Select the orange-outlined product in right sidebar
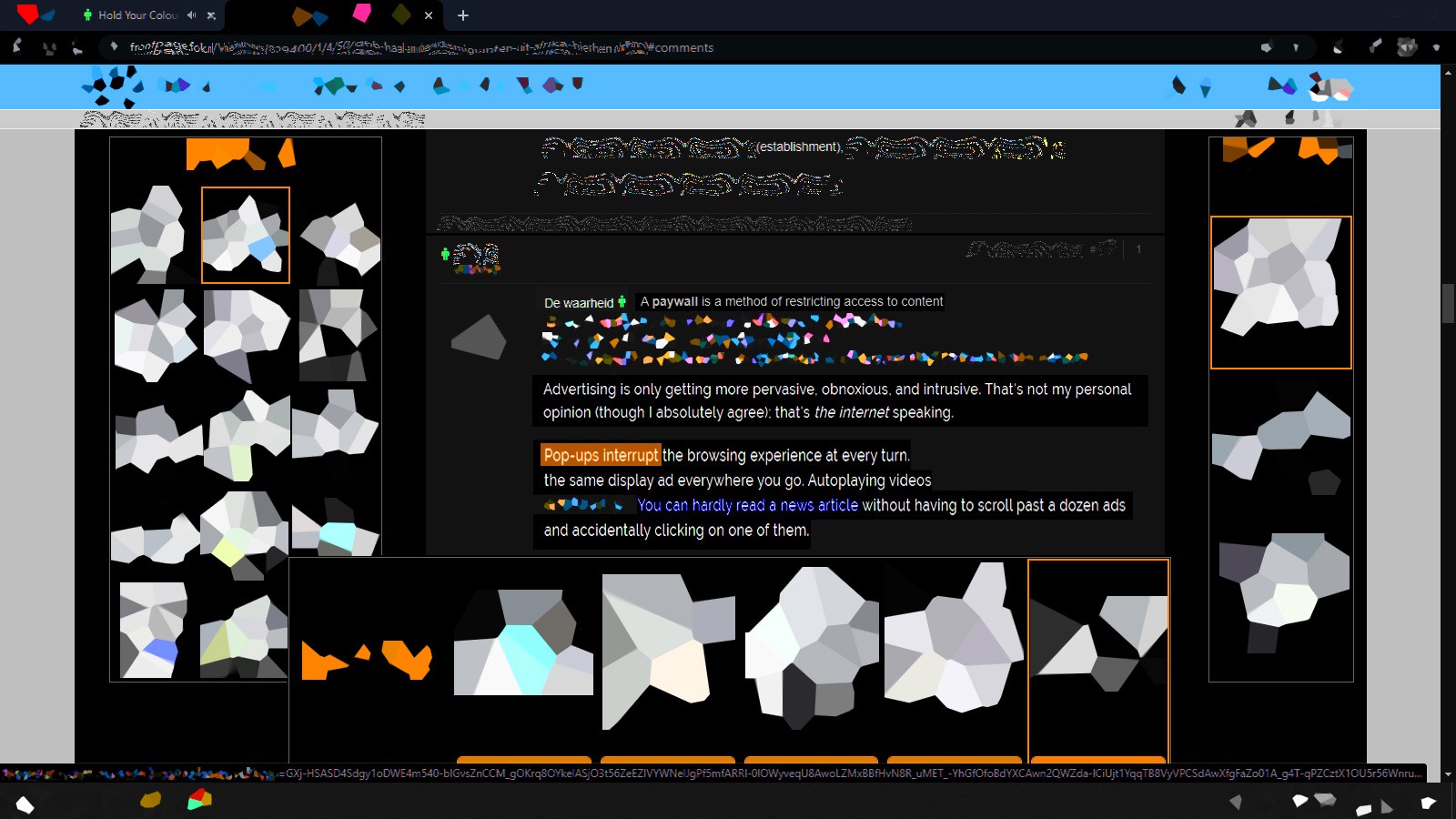This screenshot has height=819, width=1456. click(x=1280, y=292)
